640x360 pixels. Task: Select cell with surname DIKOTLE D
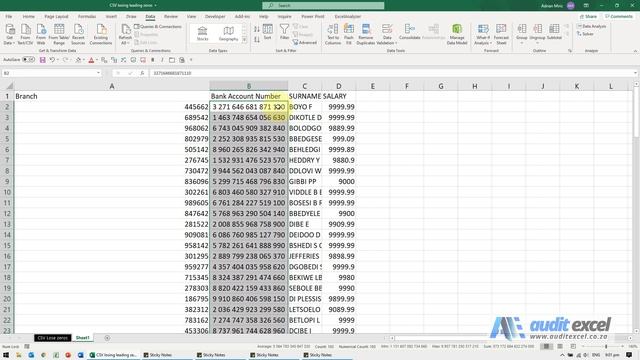coord(305,118)
